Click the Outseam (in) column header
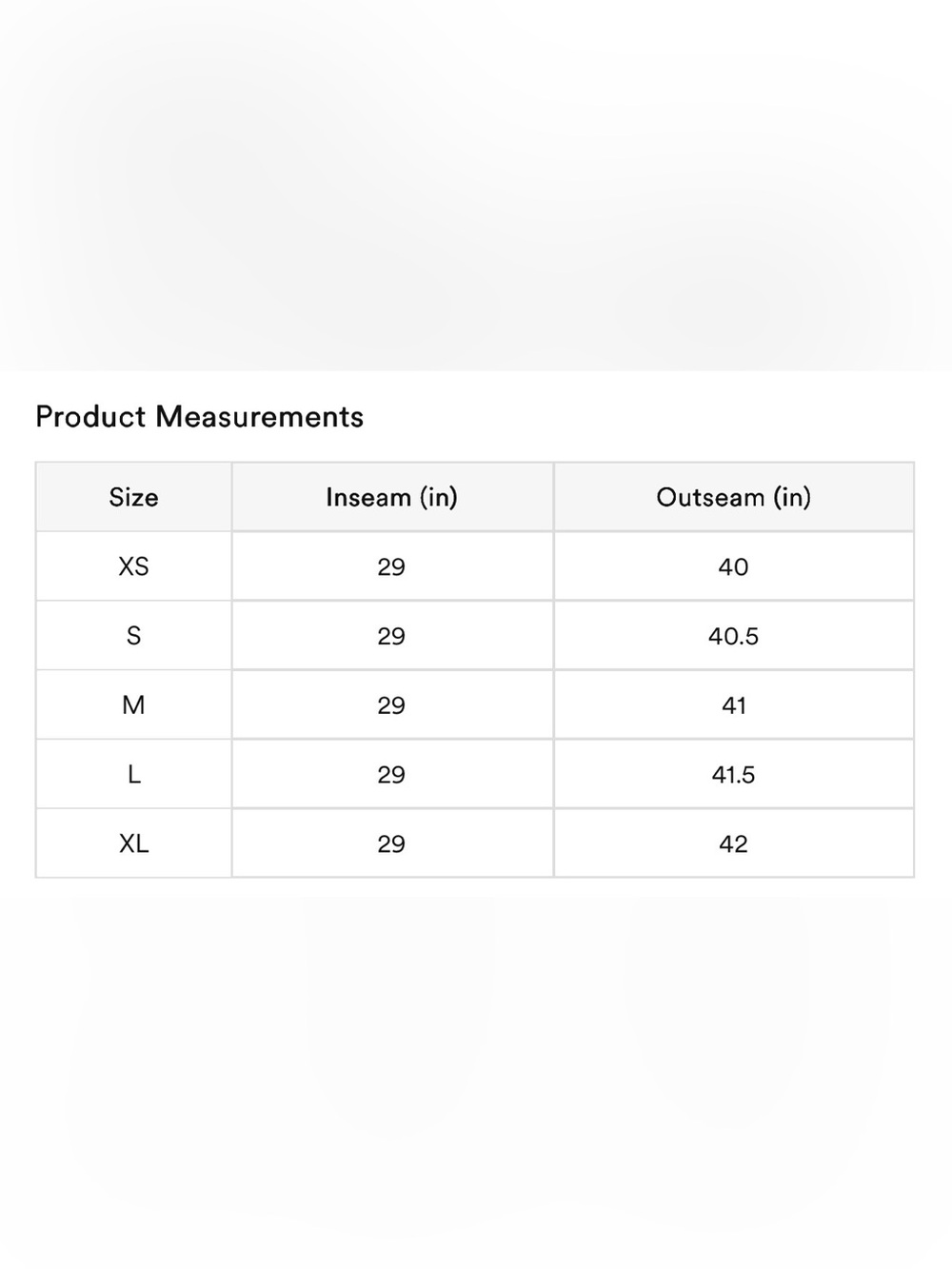The width and height of the screenshot is (952, 1269). pos(734,497)
